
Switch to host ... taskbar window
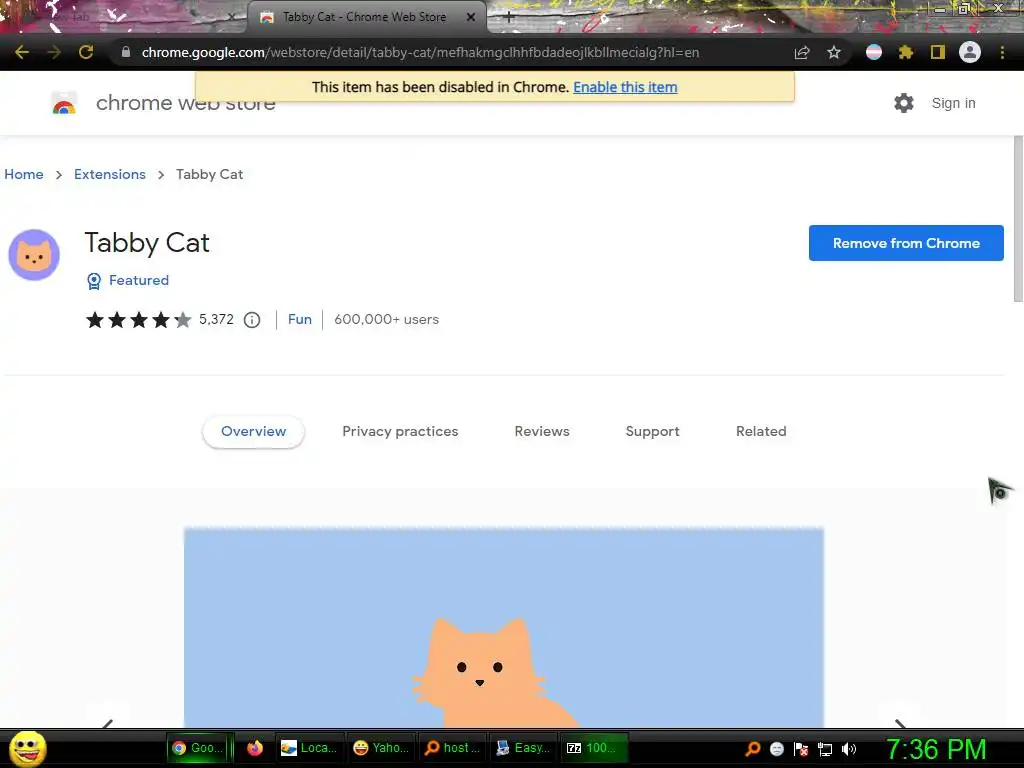pyautogui.click(x=452, y=748)
